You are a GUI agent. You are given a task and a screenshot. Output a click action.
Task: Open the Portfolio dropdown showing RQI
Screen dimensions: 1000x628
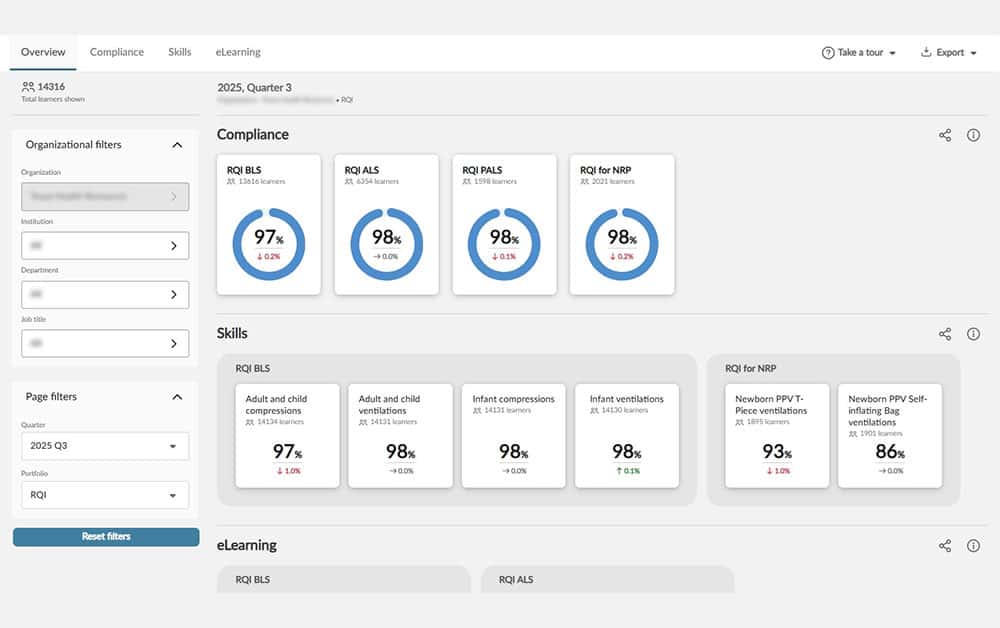[x=105, y=495]
